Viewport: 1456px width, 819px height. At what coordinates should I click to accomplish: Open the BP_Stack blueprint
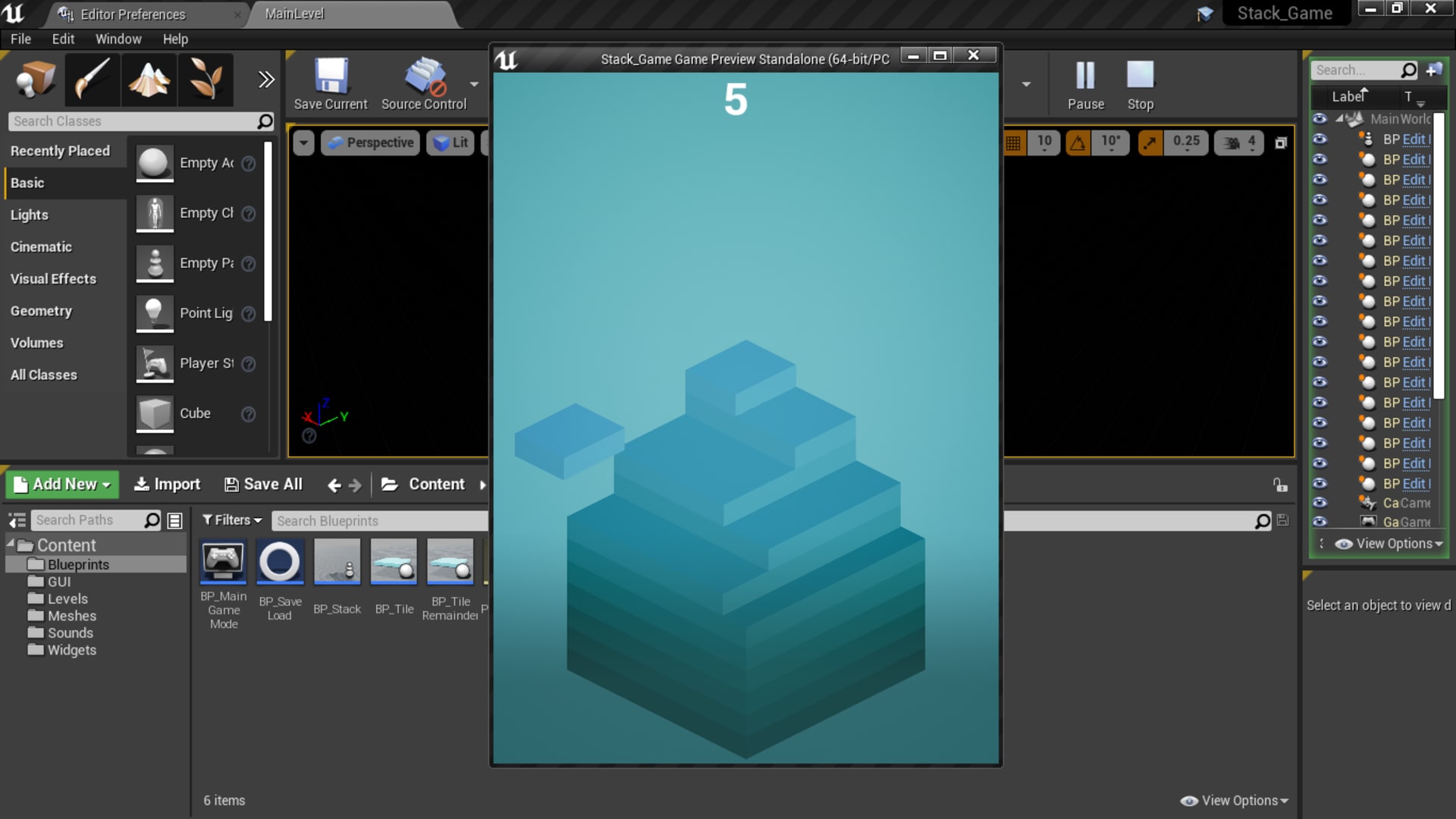pos(337,562)
